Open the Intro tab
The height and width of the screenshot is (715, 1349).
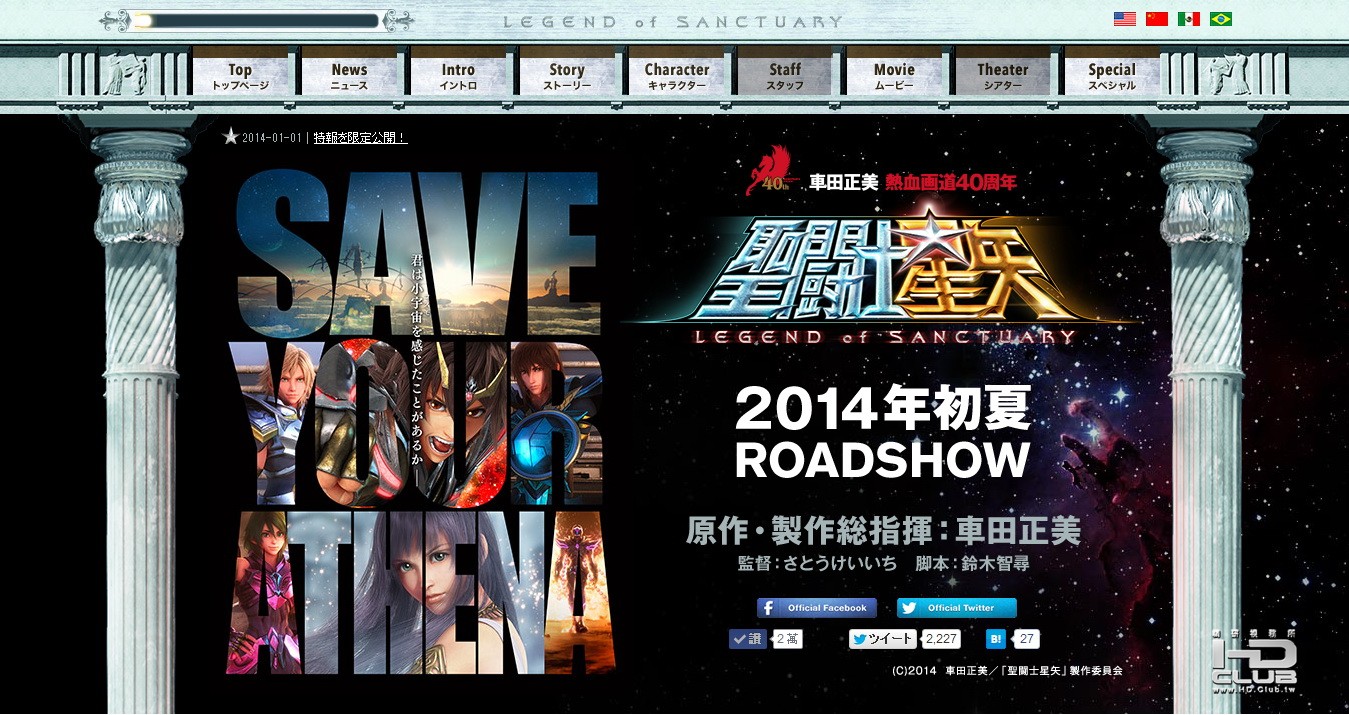click(x=458, y=76)
